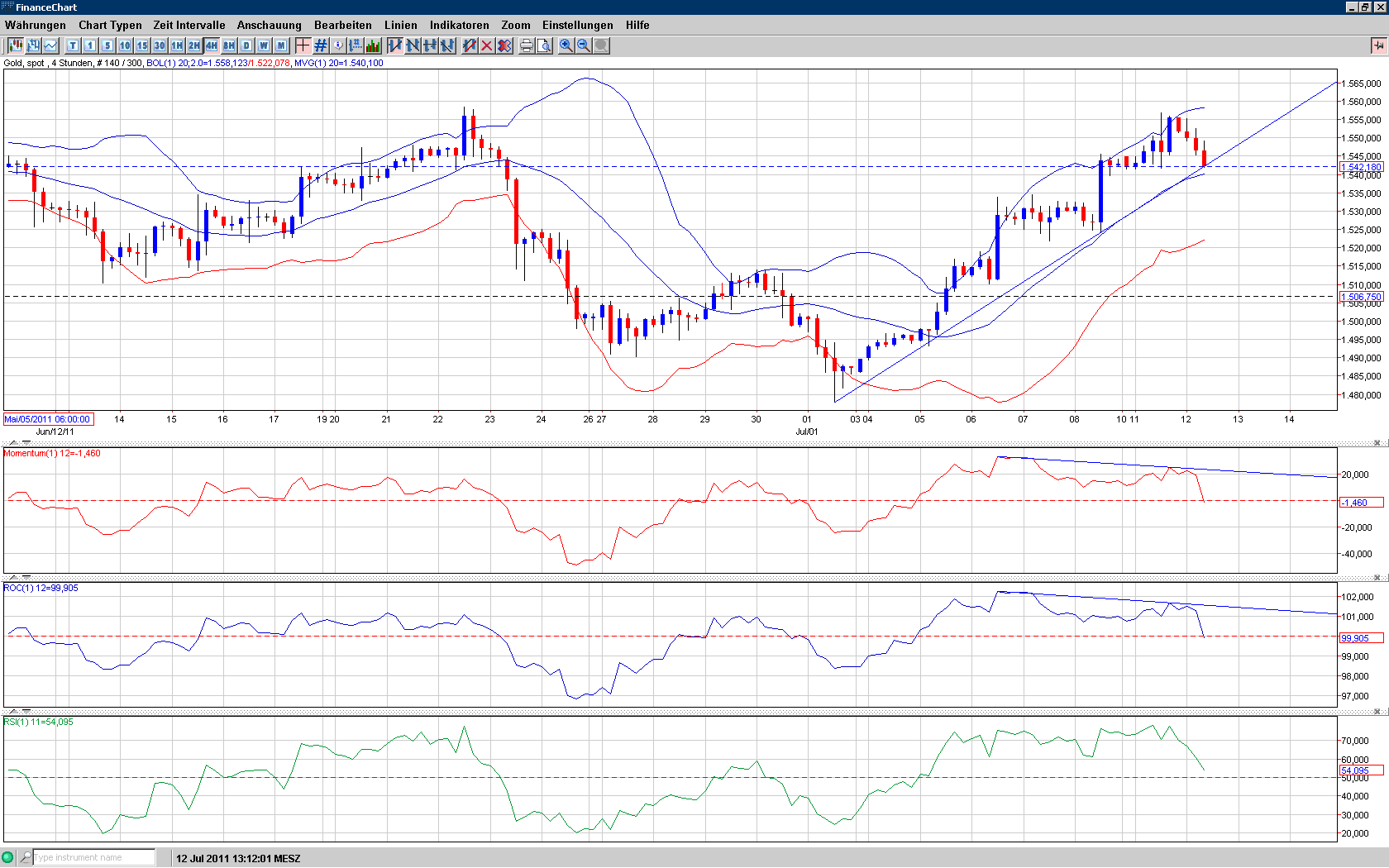Screen dimensions: 1389x868
Task: Click the single red X delete-line icon
Action: click(x=487, y=45)
